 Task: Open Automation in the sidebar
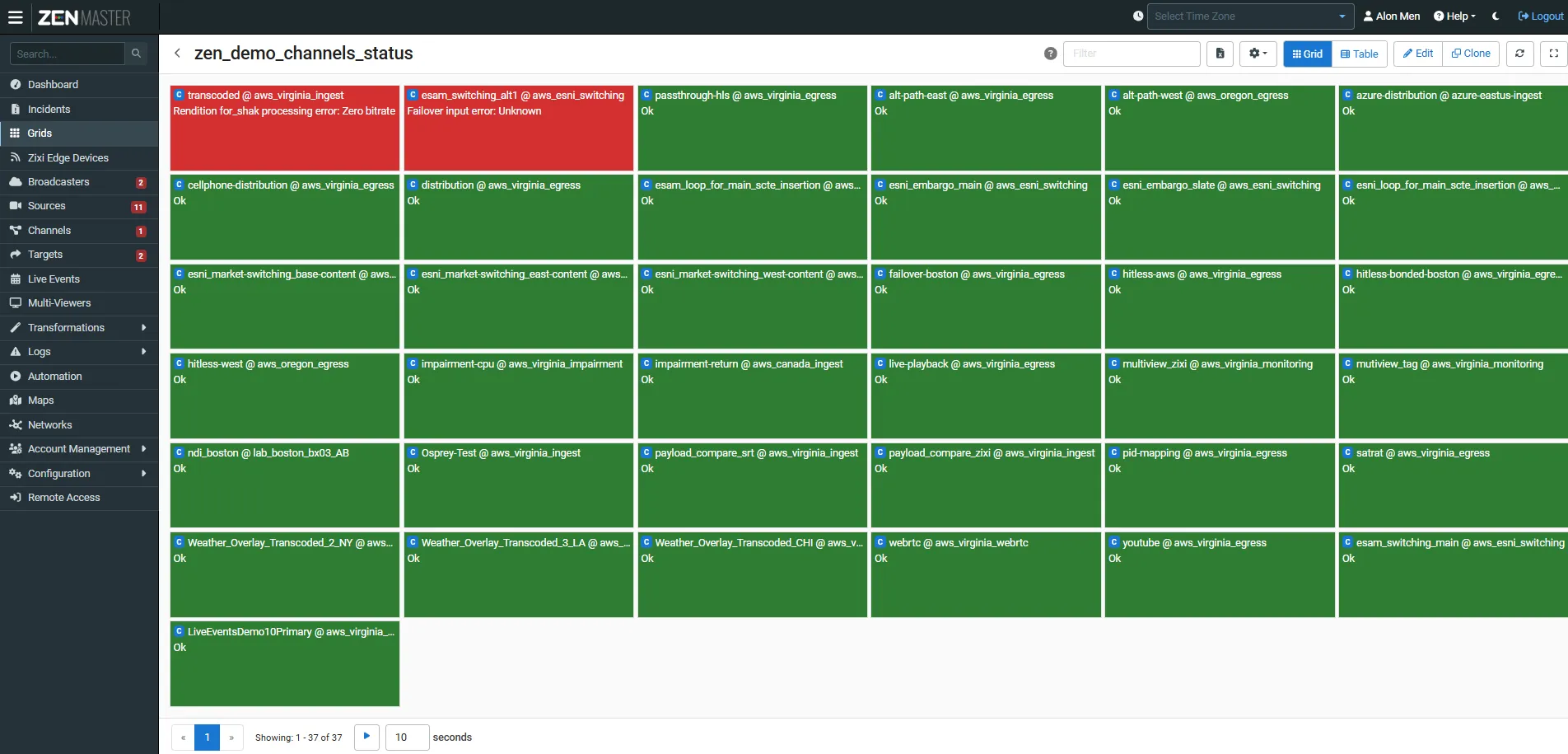click(x=79, y=377)
